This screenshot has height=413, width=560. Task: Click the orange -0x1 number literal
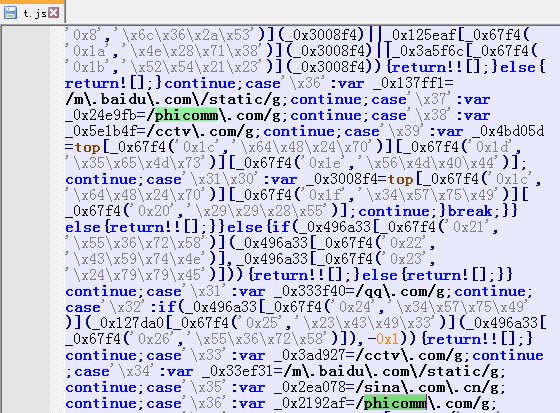[x=382, y=339]
